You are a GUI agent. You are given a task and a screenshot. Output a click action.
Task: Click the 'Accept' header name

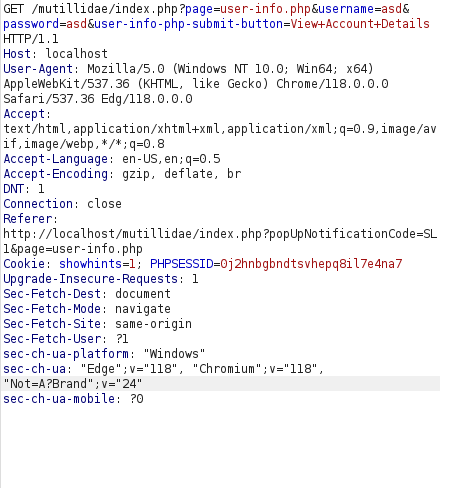[x=24, y=114]
